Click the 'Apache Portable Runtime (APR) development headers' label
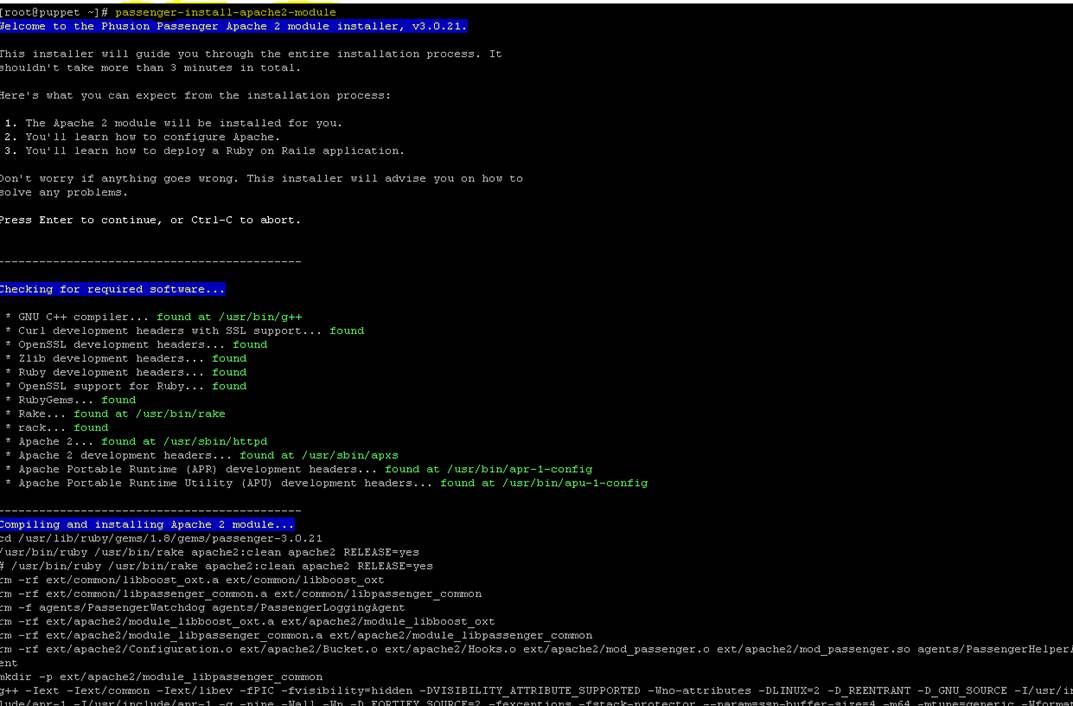Image resolution: width=1073 pixels, height=706 pixels. (x=198, y=469)
